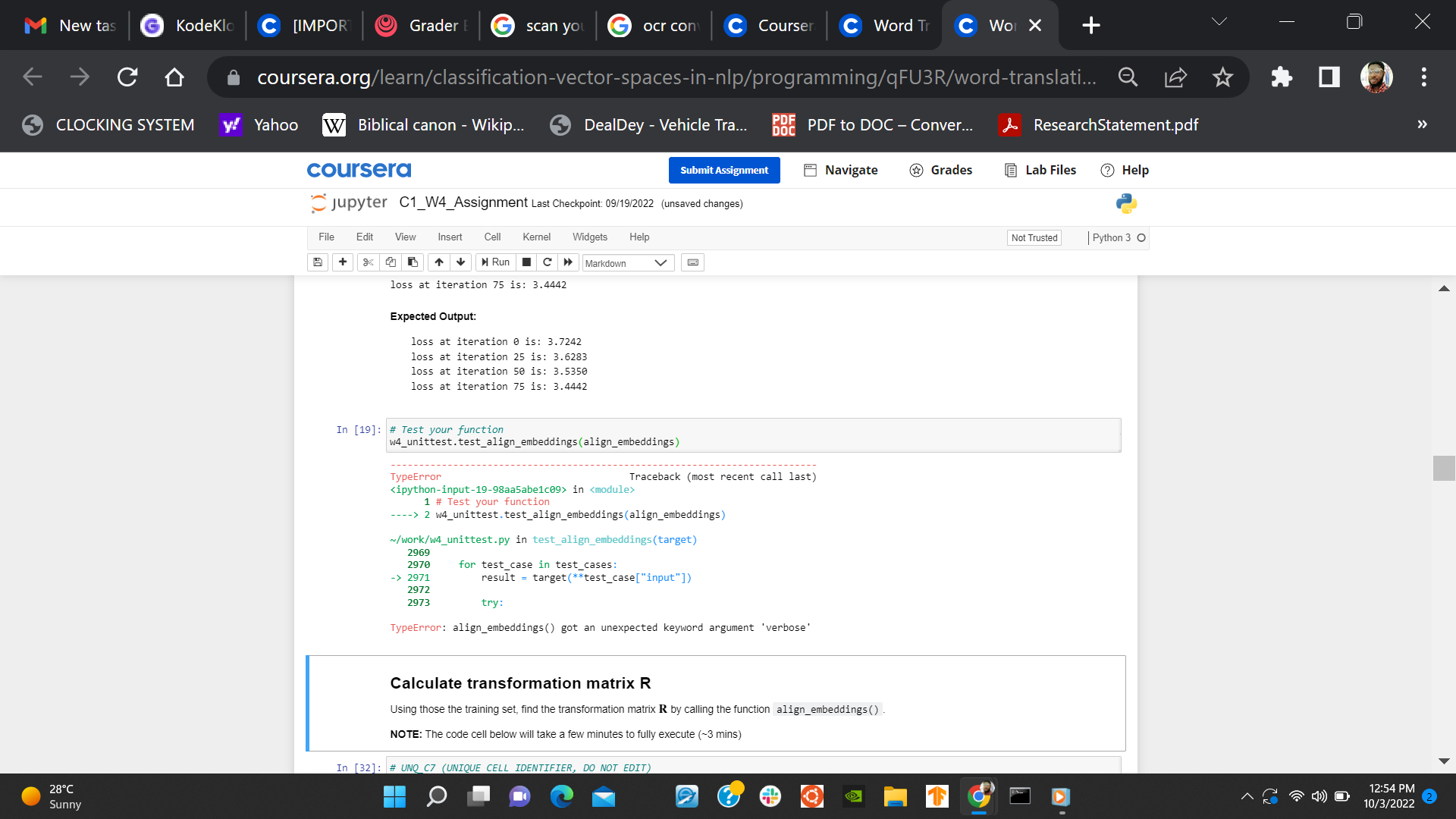Click the paste cells icon

(x=413, y=262)
